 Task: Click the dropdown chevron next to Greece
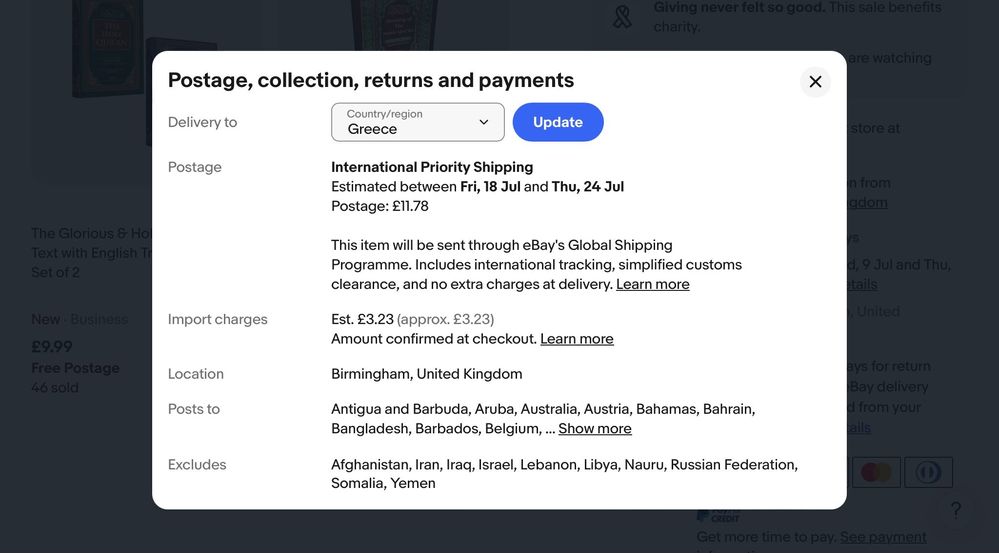click(x=484, y=122)
